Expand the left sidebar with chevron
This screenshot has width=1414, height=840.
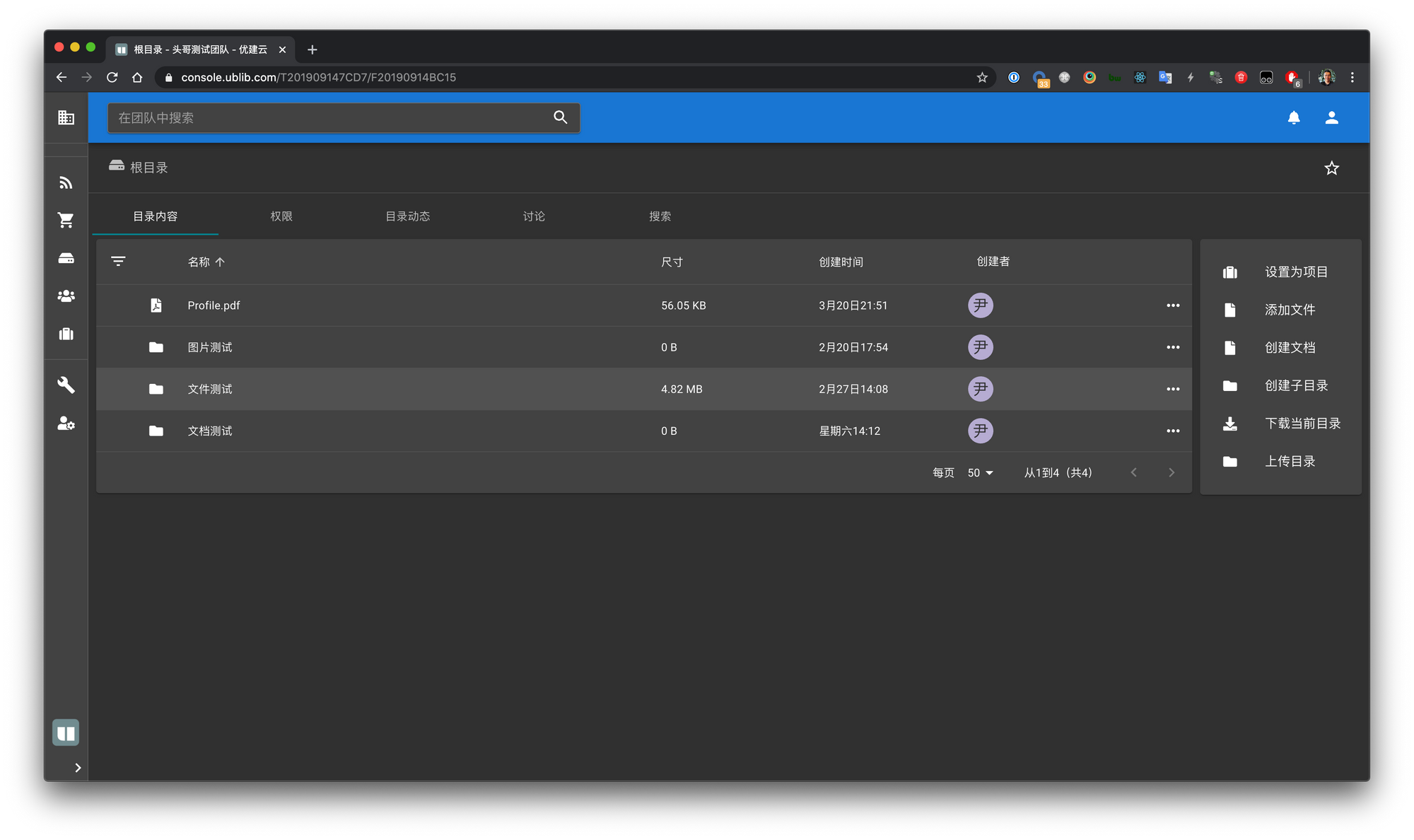(77, 767)
